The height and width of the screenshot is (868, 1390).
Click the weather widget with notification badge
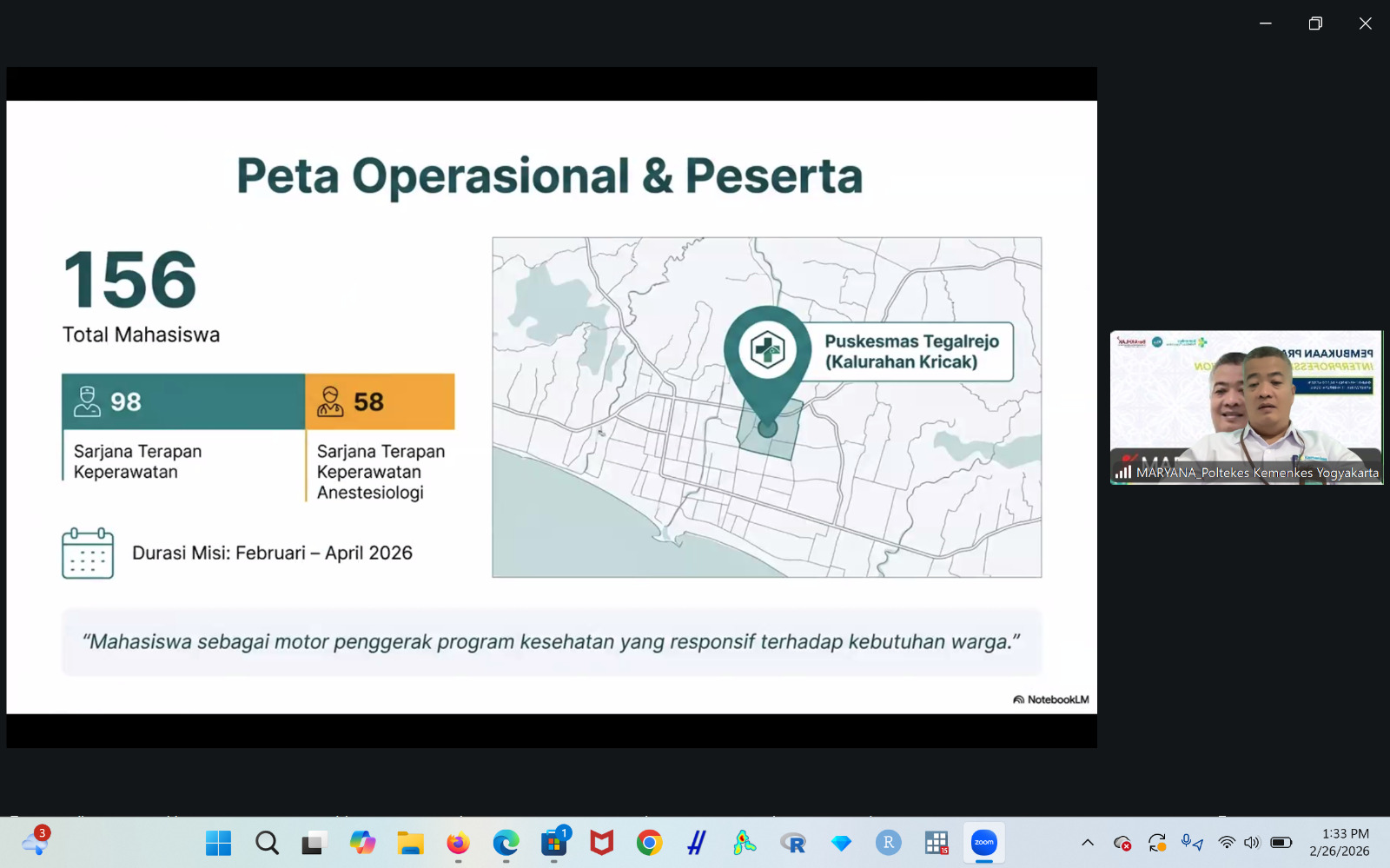click(x=36, y=842)
